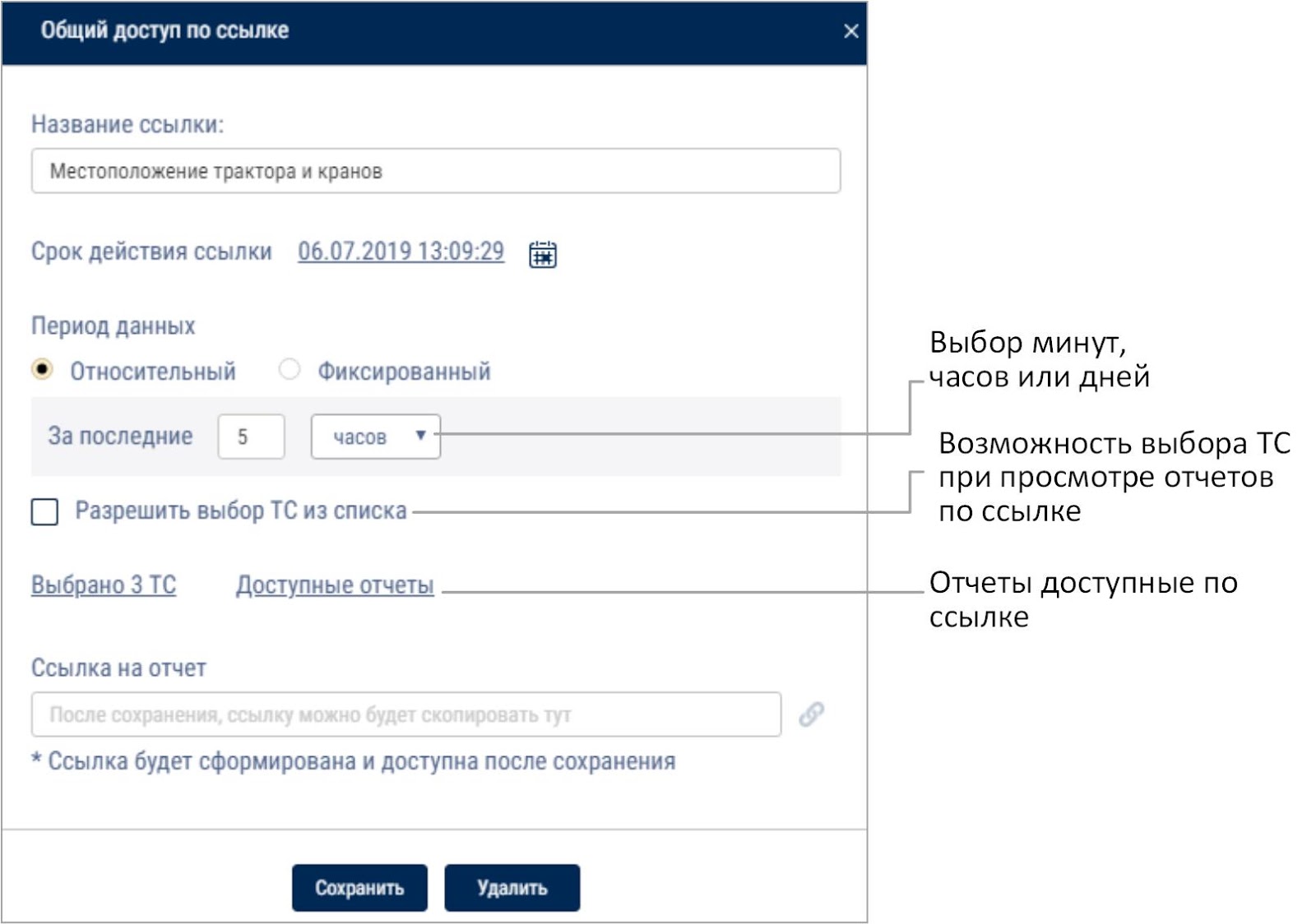Viewport: 1316px width, 924px height.
Task: Select the Фиксированный period radio button
Action: (x=289, y=370)
